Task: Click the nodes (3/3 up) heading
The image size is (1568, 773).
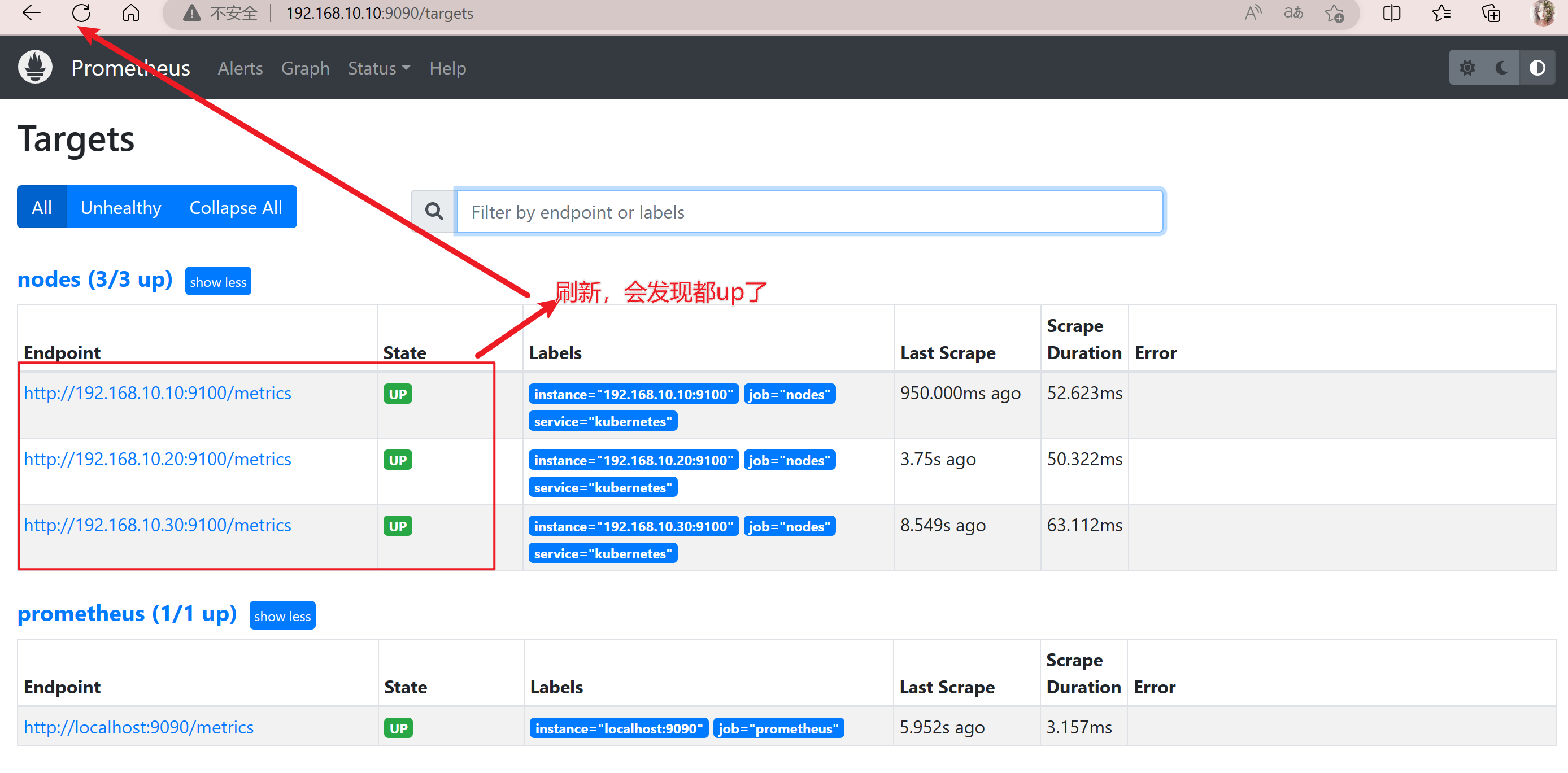Action: tap(95, 279)
